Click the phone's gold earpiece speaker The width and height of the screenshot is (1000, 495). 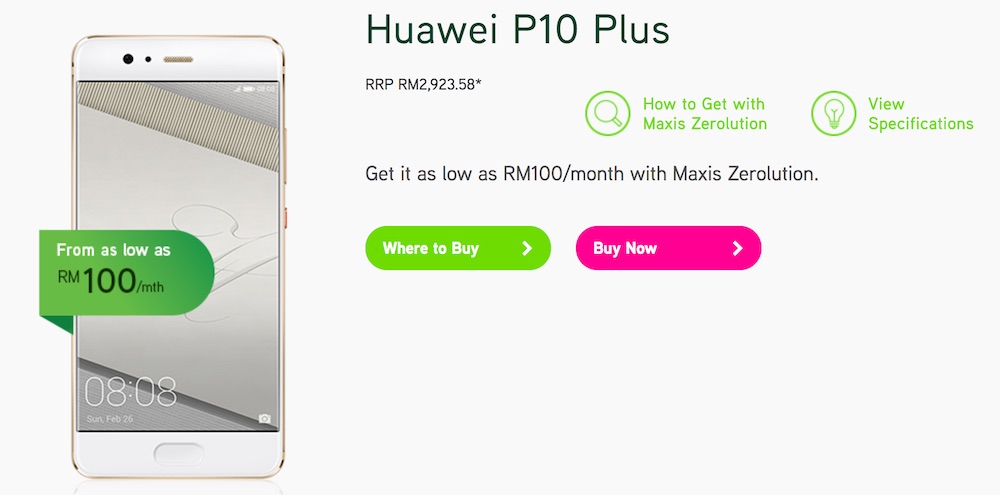[178, 59]
